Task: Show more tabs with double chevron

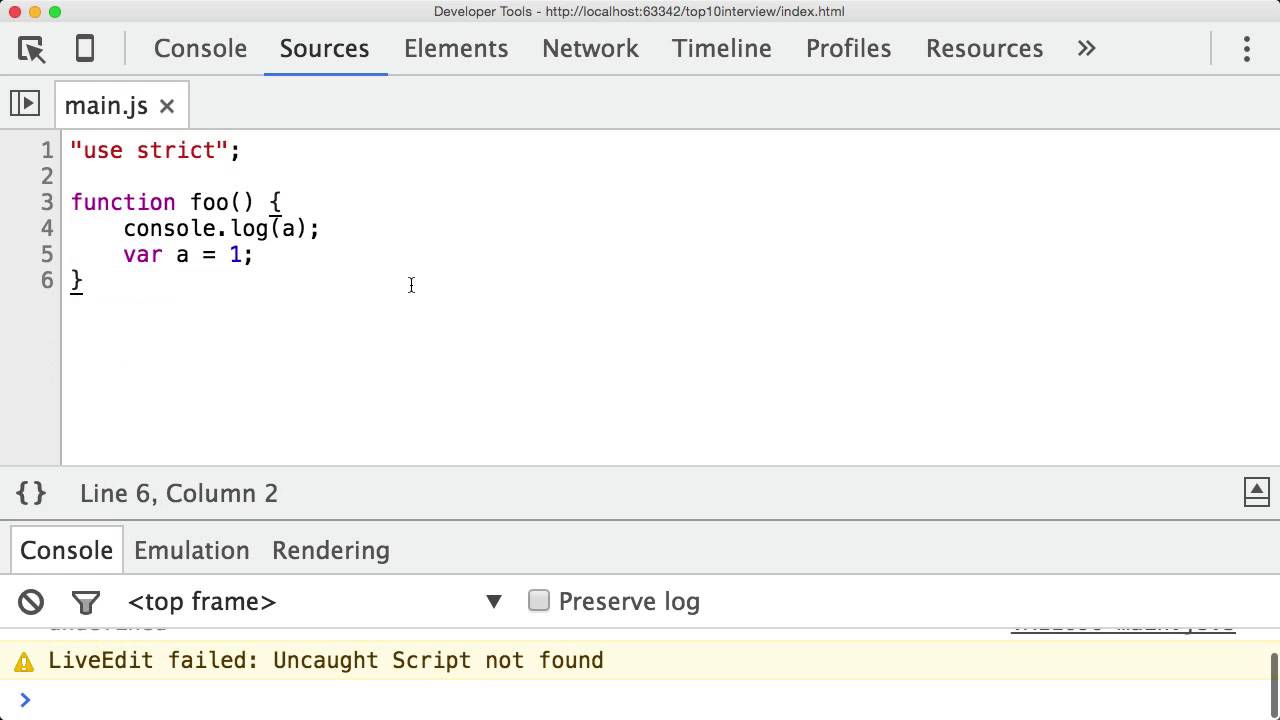Action: 1086,49
